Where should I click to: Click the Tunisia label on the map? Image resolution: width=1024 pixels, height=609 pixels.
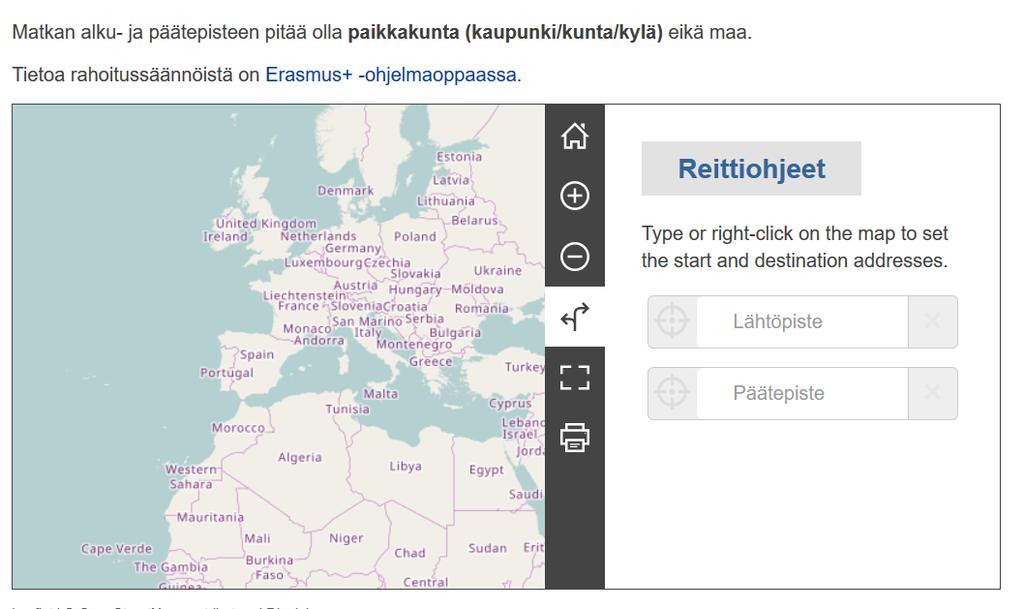coord(347,409)
